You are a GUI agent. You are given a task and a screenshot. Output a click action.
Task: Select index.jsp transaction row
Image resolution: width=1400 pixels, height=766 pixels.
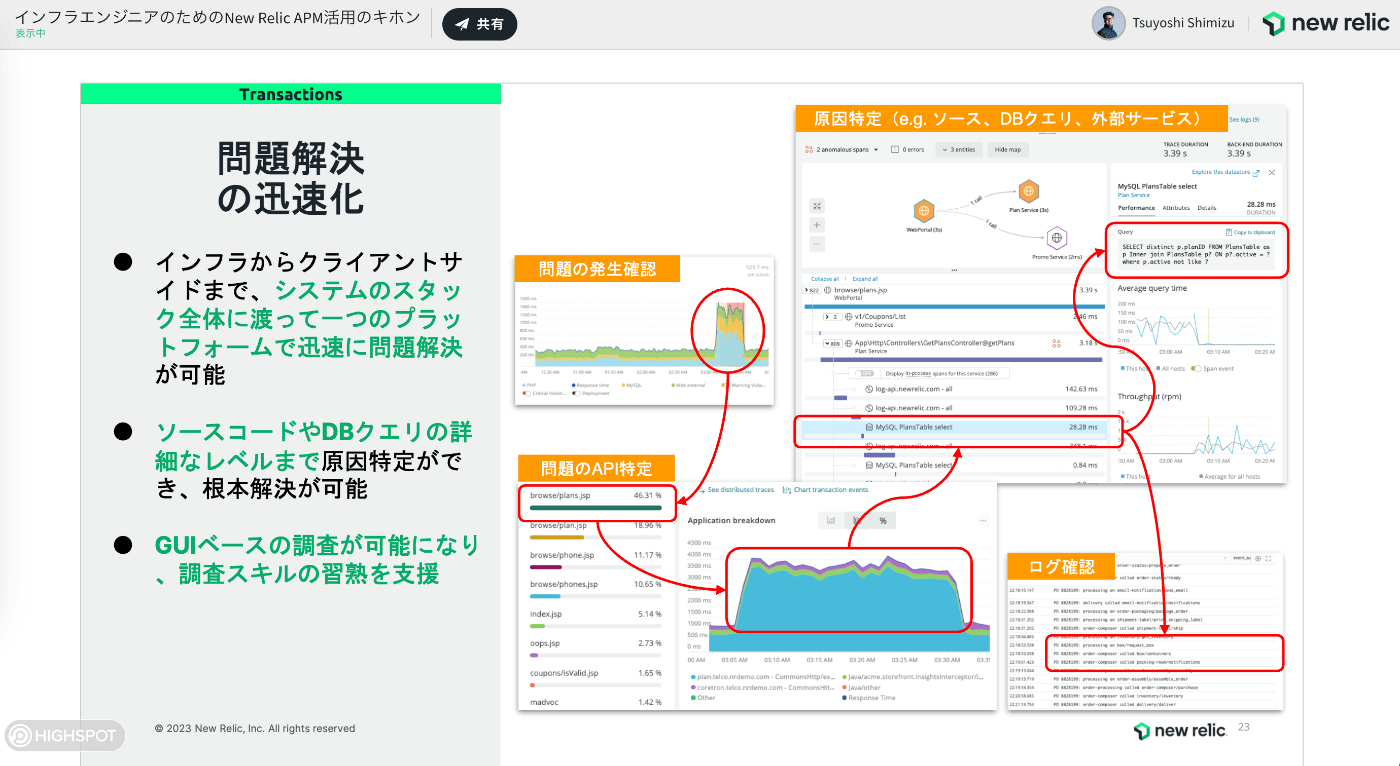click(x=596, y=619)
